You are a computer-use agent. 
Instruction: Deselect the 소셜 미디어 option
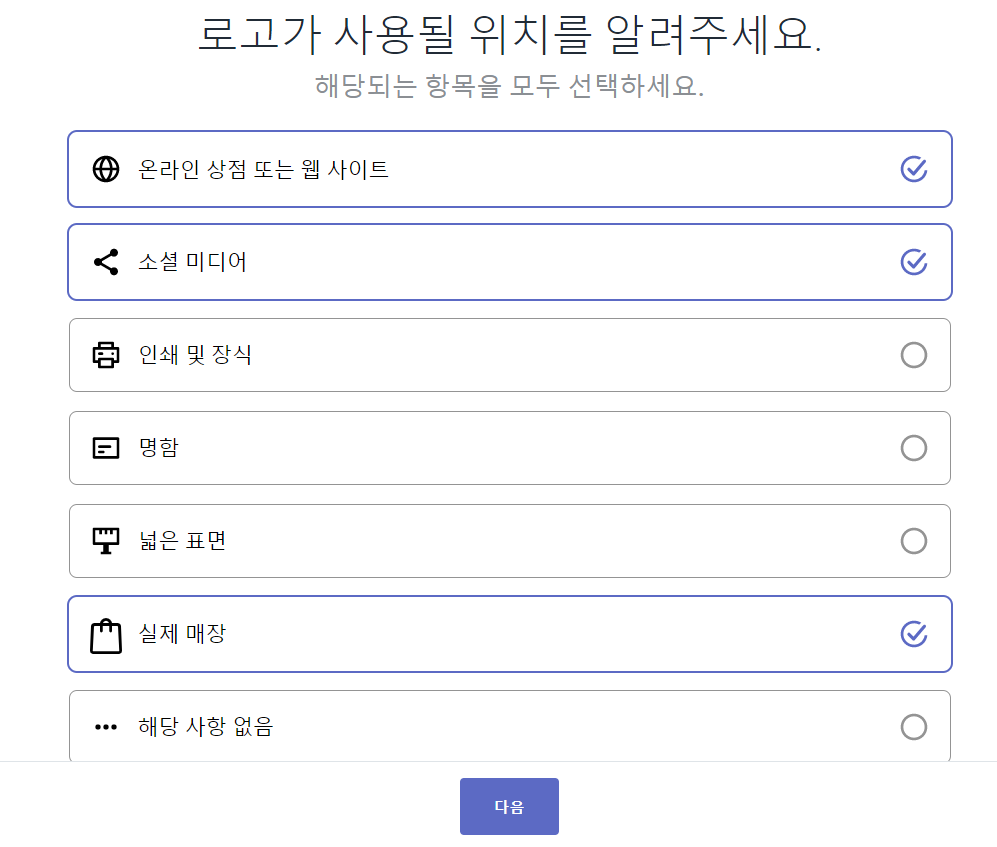[913, 262]
